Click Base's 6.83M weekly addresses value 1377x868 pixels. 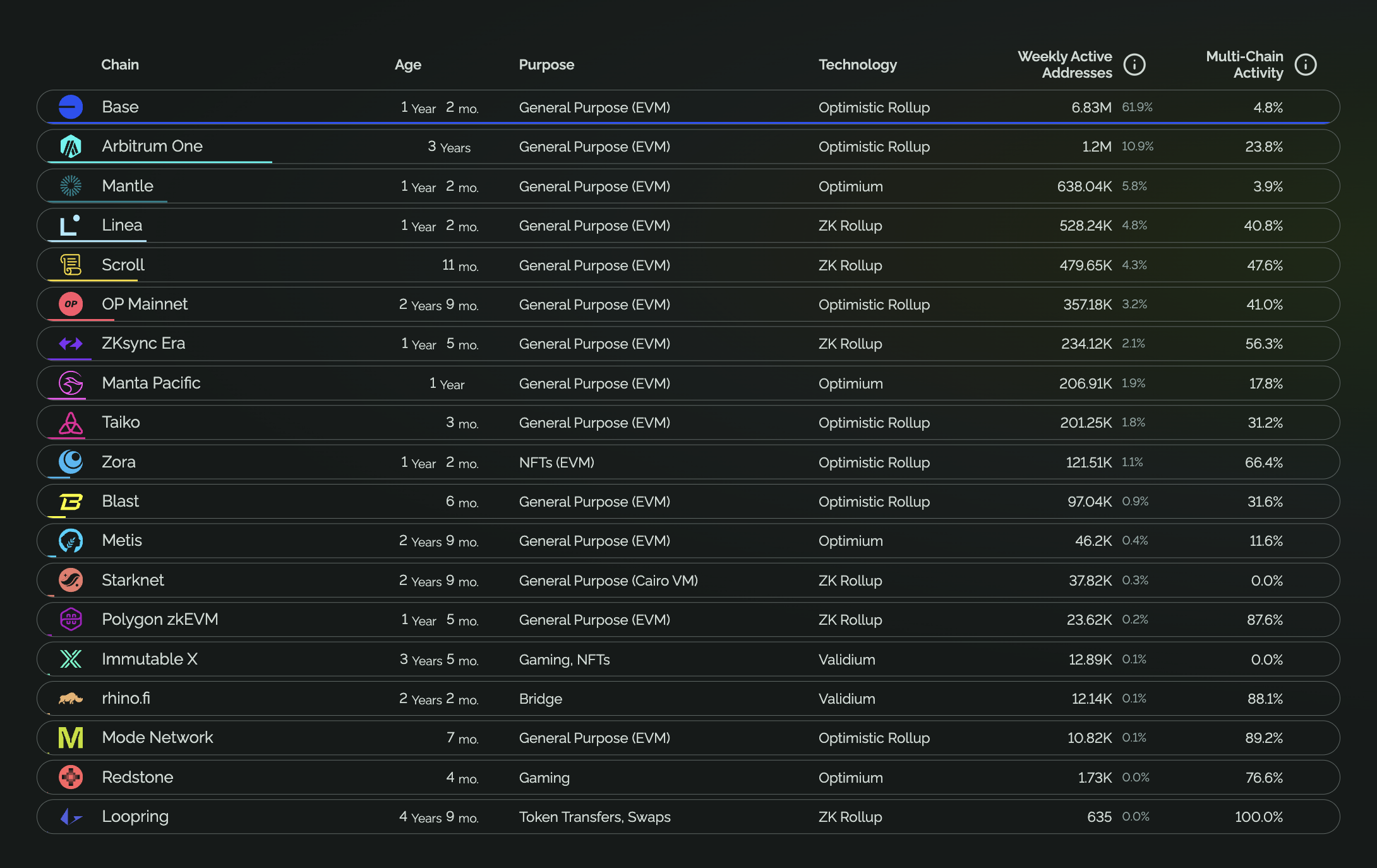[1091, 107]
